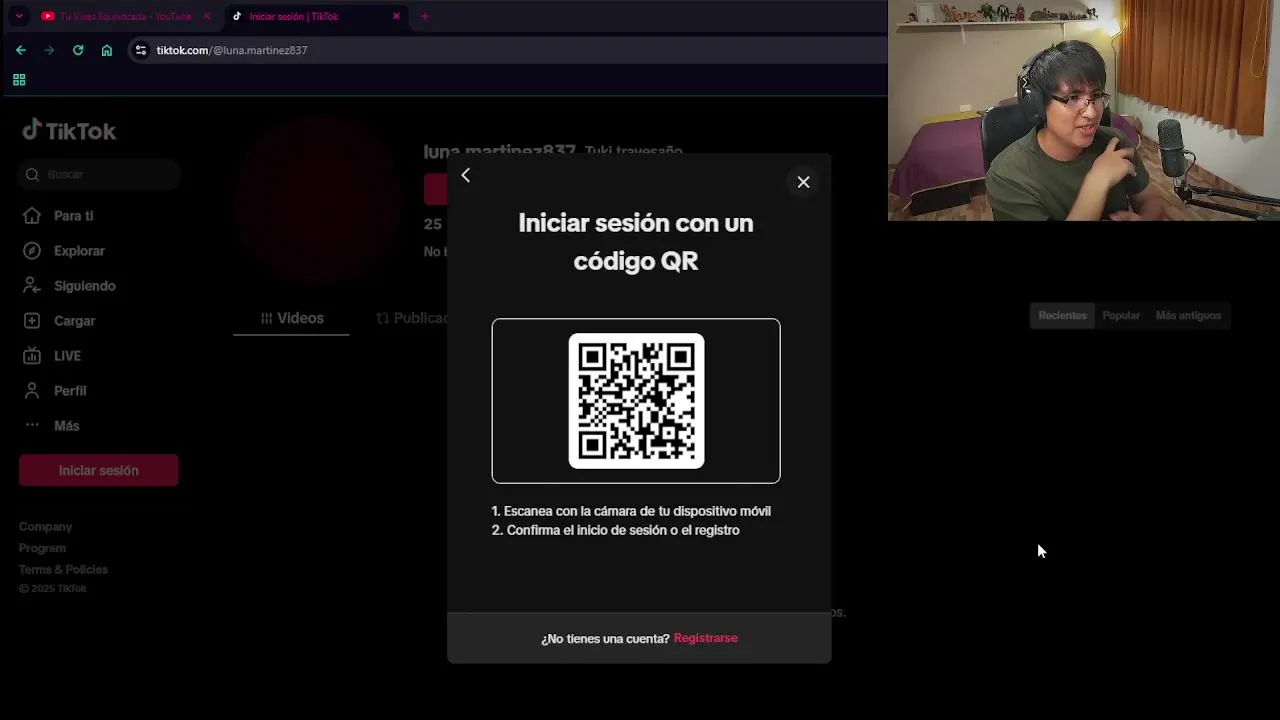
Task: Close the YouTube browser tab
Action: click(x=207, y=16)
